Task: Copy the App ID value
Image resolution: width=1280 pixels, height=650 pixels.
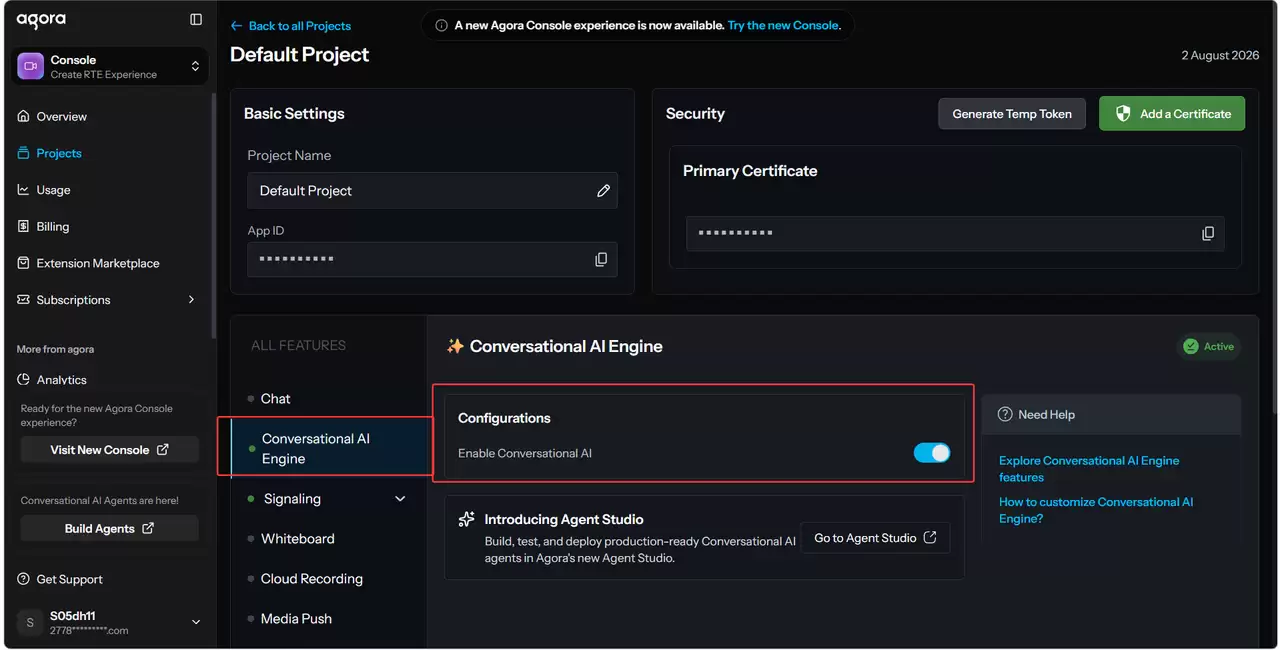Action: (601, 259)
